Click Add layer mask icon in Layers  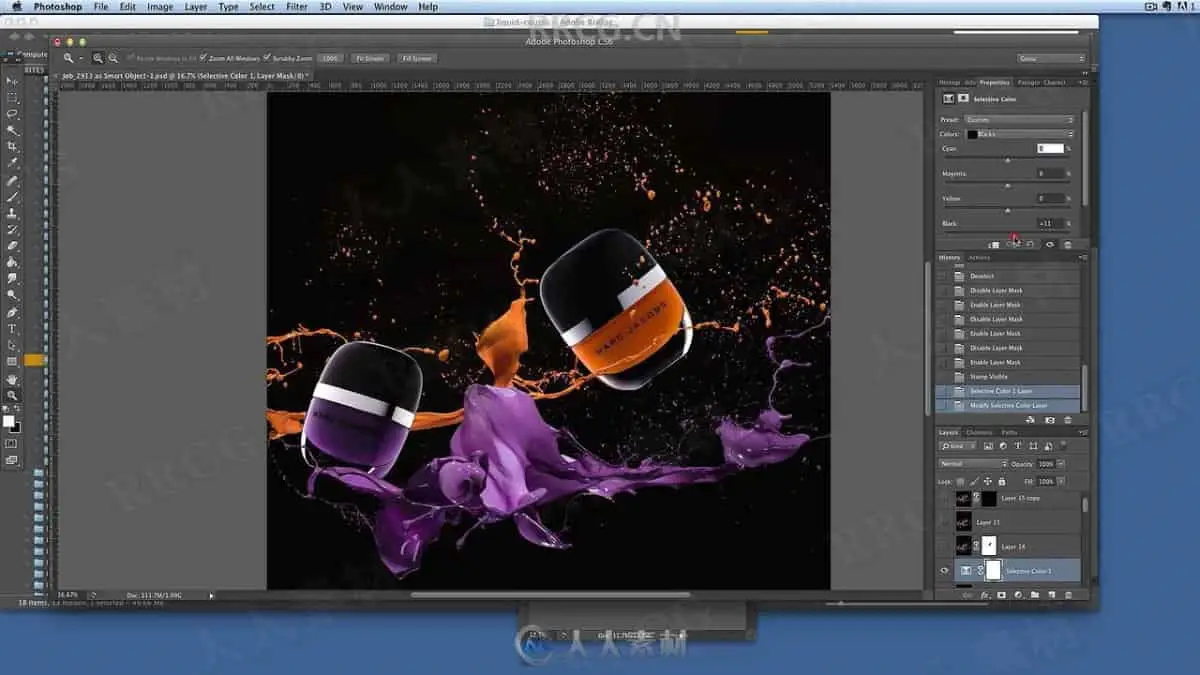pyautogui.click(x=1001, y=595)
